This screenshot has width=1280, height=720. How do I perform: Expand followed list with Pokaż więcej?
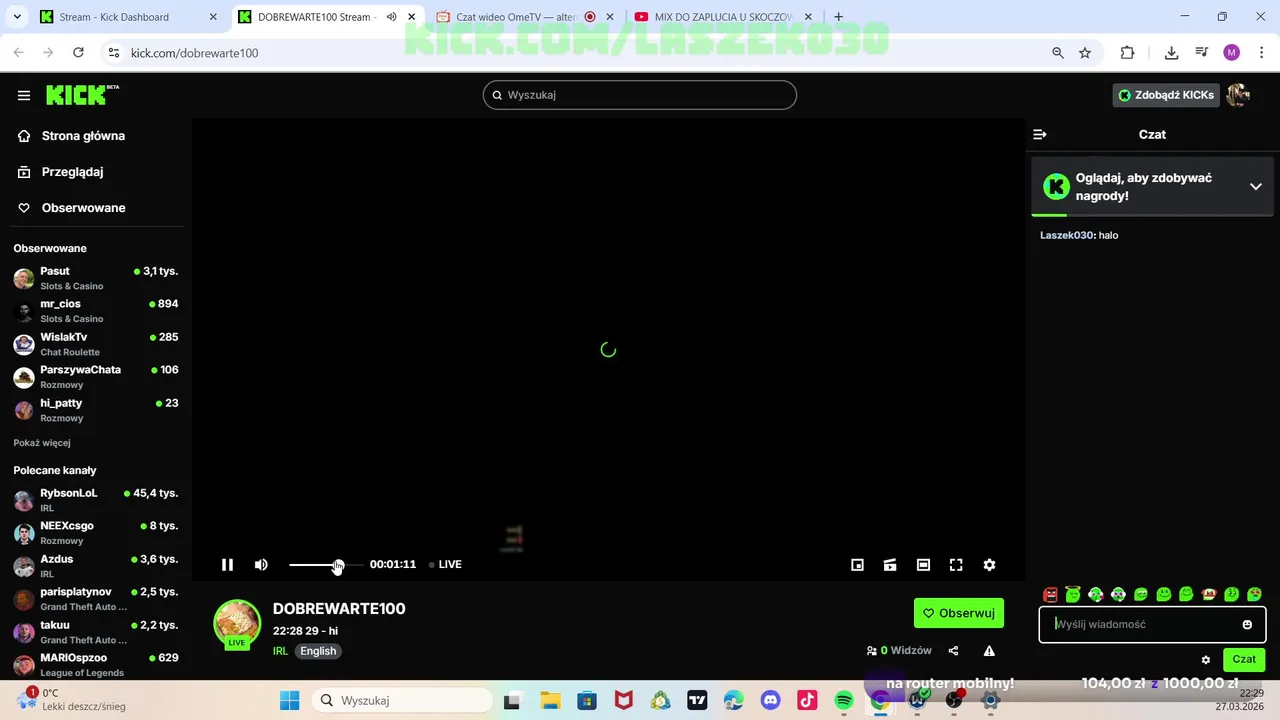42,443
